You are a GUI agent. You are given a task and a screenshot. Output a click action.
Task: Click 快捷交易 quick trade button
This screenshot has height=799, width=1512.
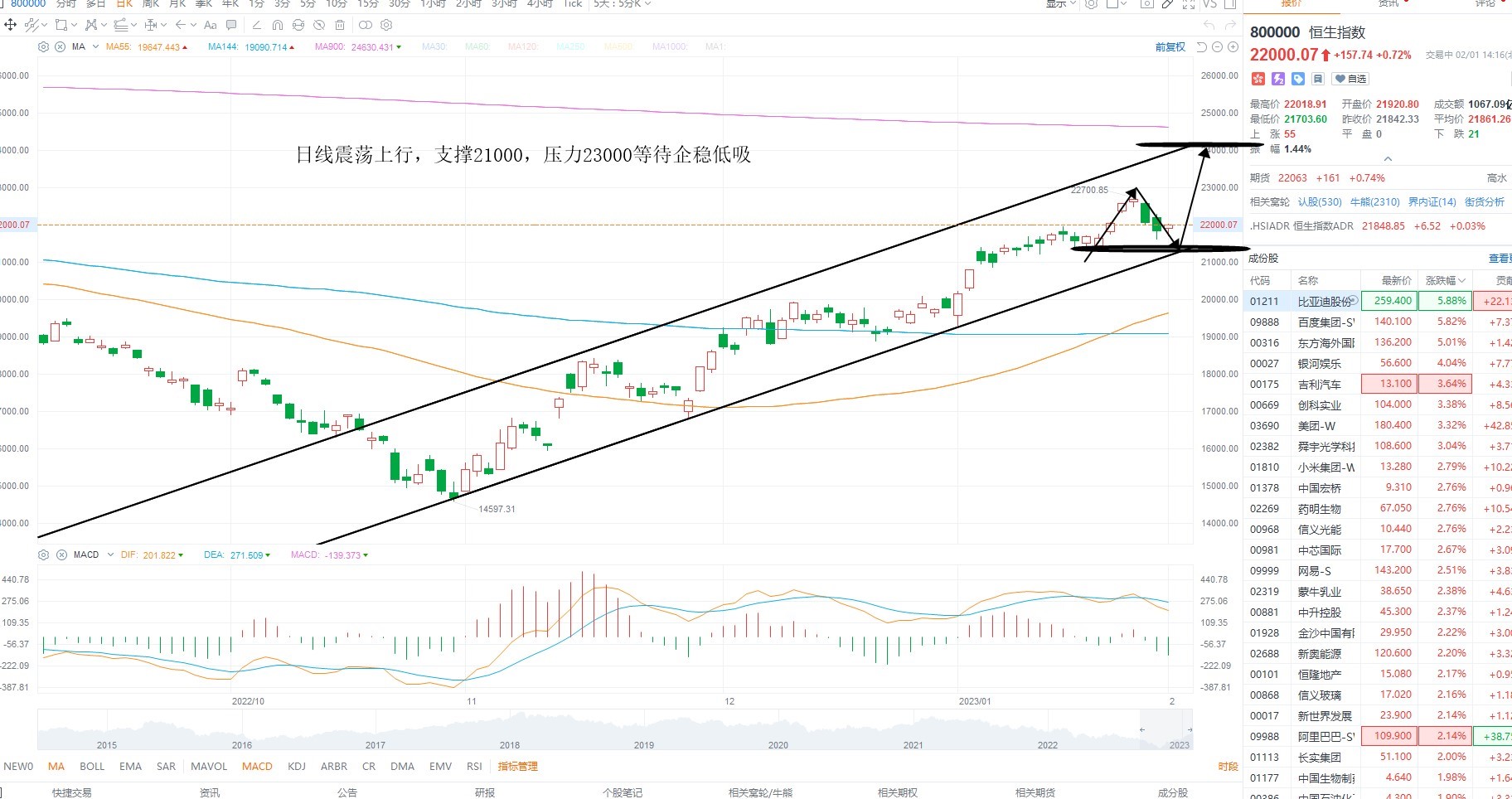tap(72, 792)
